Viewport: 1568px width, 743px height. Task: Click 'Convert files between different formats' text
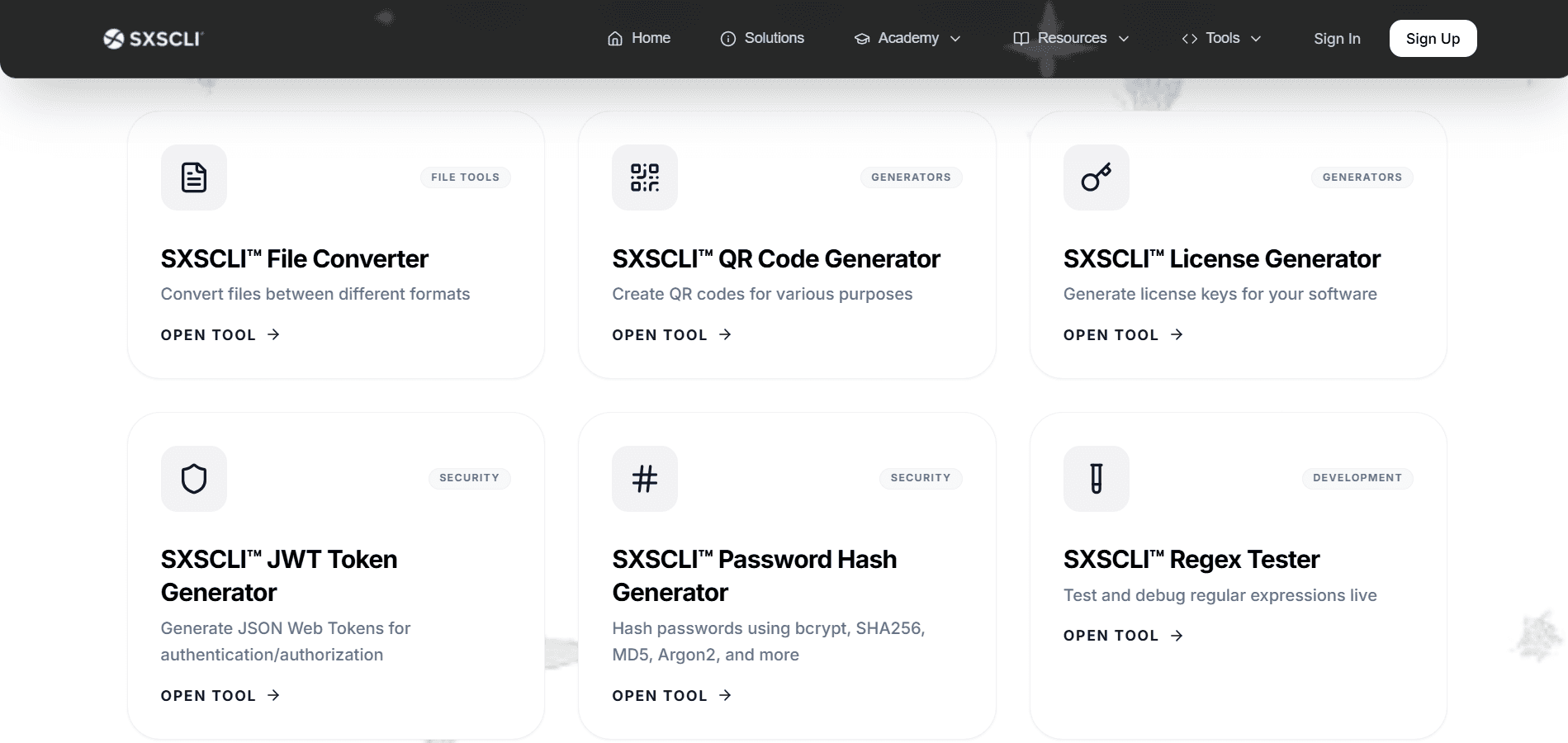point(315,294)
